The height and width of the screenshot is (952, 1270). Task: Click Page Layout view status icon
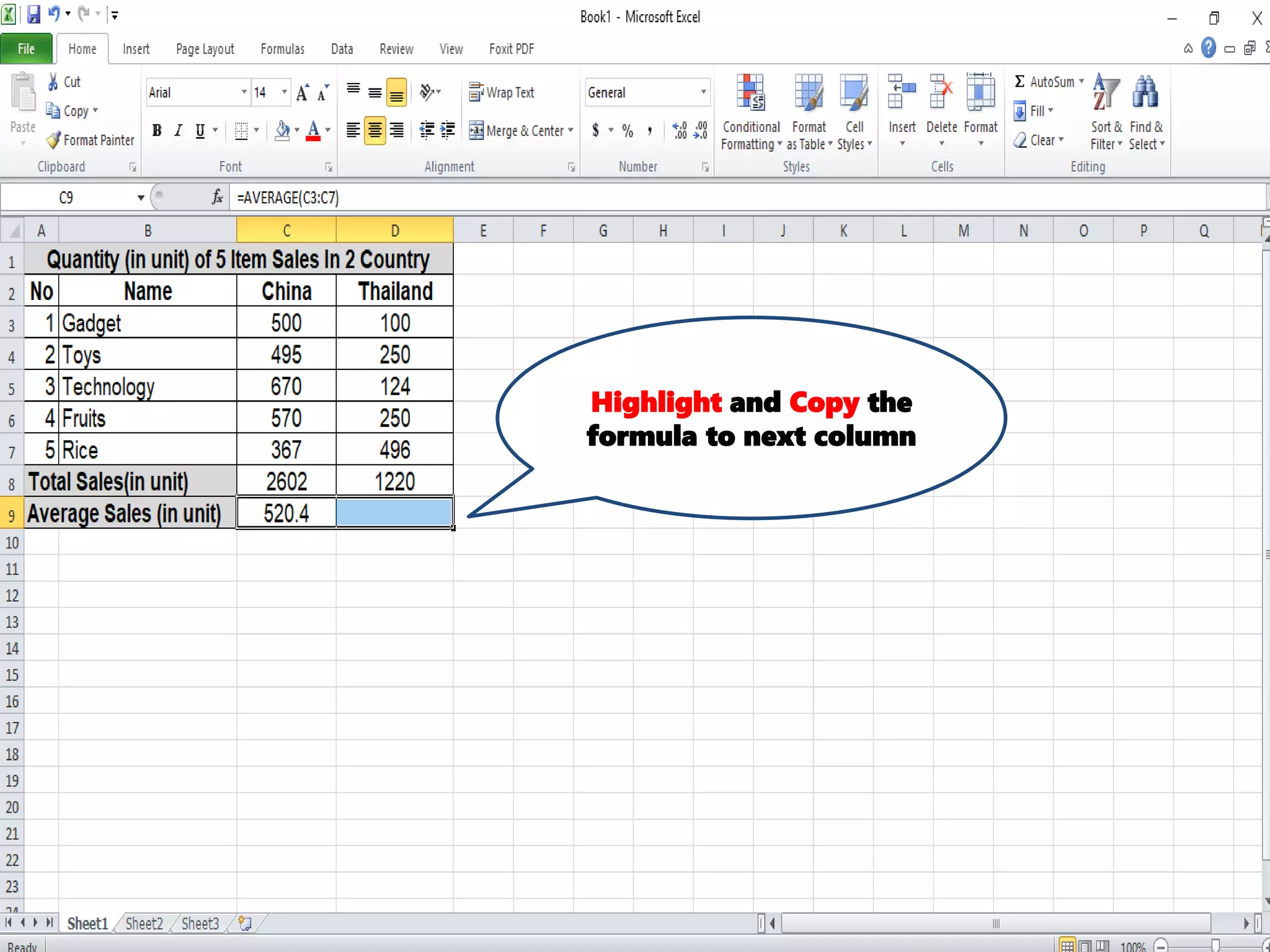tap(1085, 946)
